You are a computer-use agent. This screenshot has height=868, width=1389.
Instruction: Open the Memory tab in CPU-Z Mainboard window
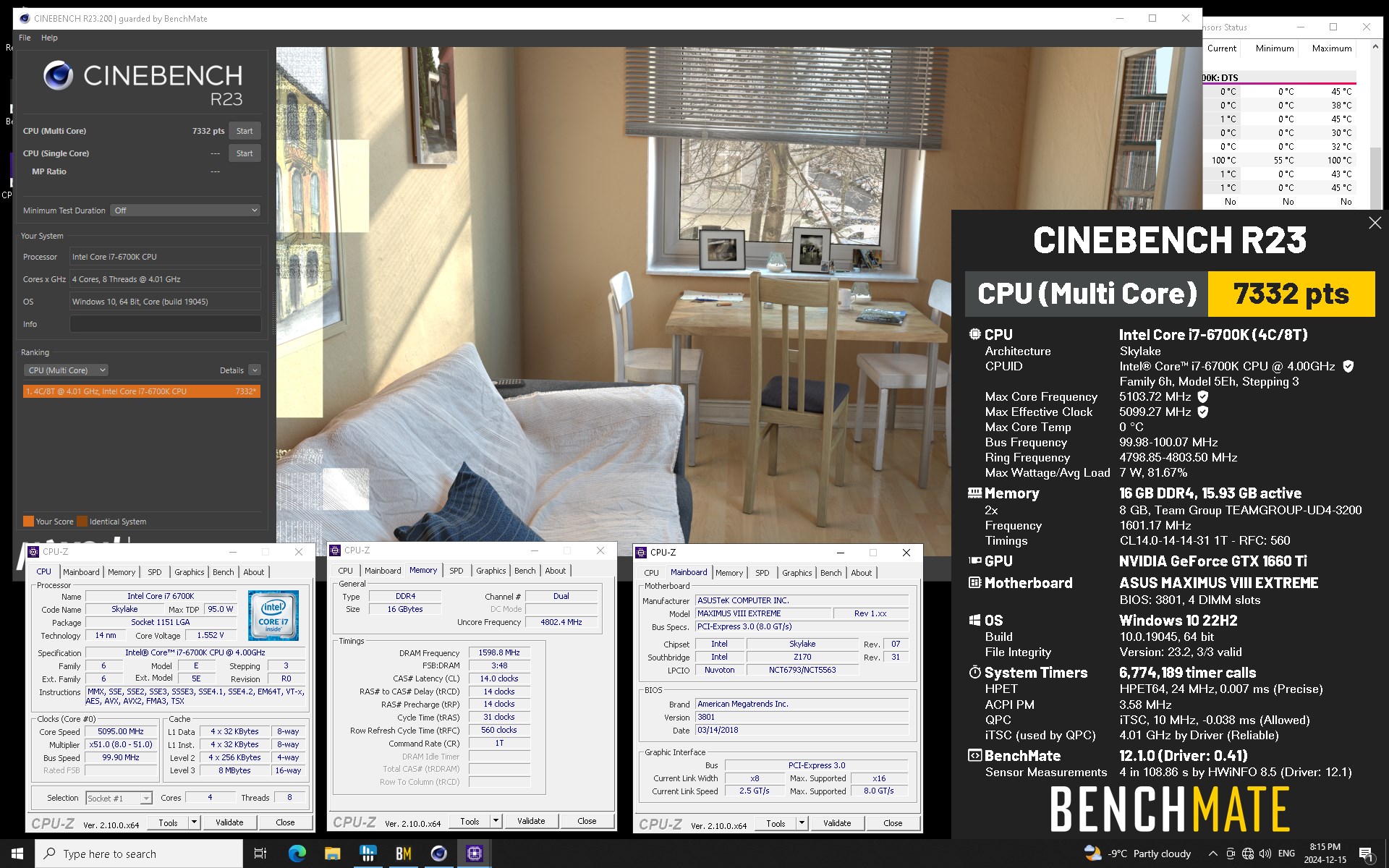729,573
